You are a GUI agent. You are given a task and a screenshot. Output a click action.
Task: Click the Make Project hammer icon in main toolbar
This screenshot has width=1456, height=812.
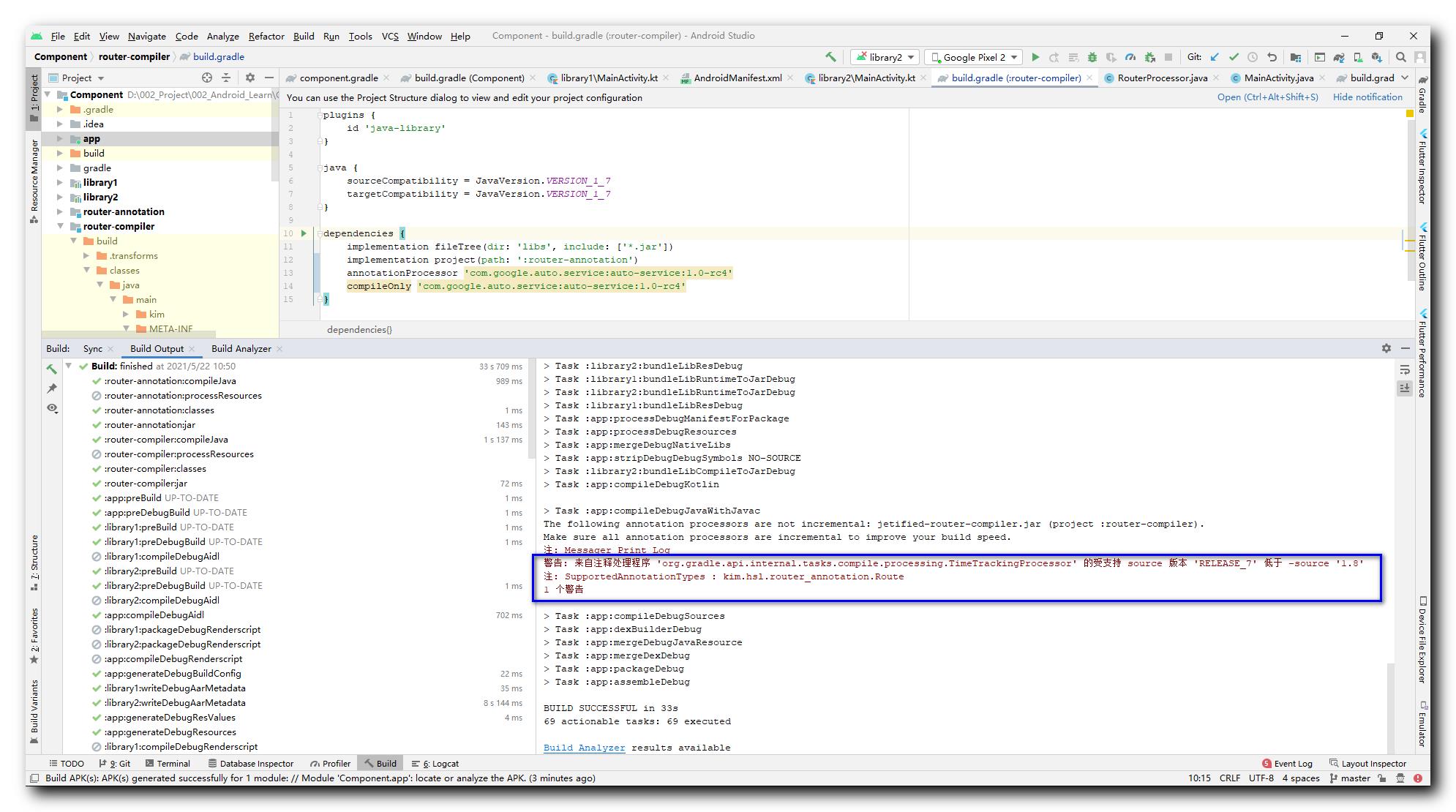tap(830, 57)
